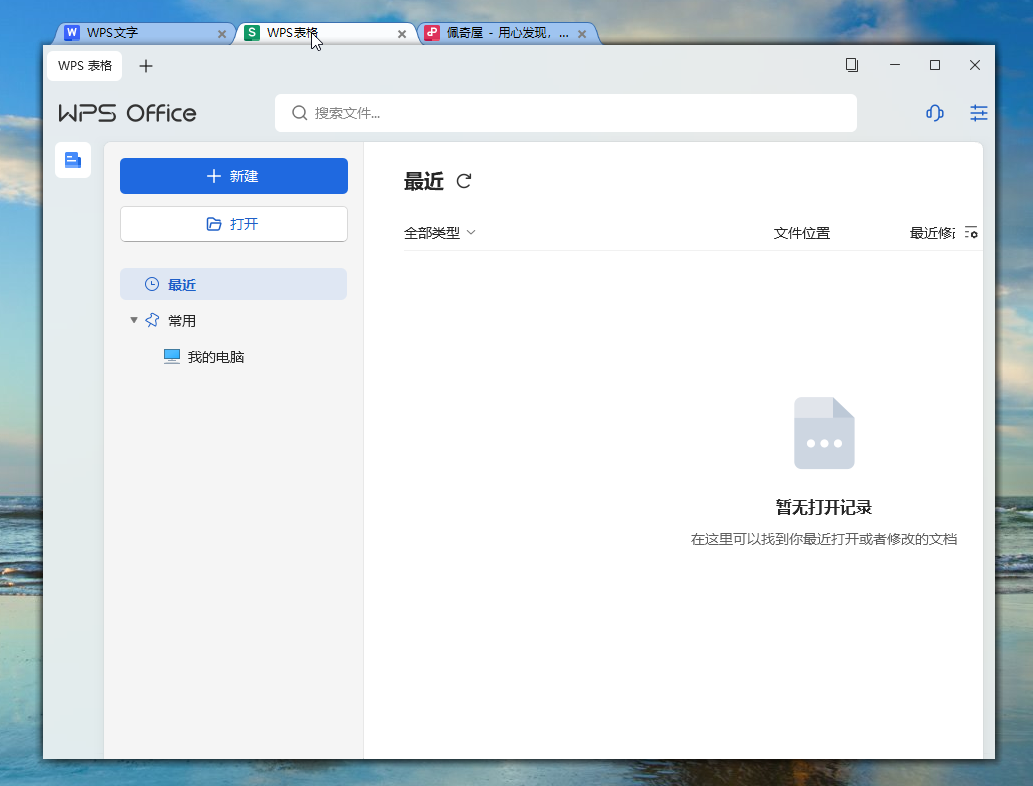Open the settings sliders icon
This screenshot has height=786, width=1033.
point(979,113)
